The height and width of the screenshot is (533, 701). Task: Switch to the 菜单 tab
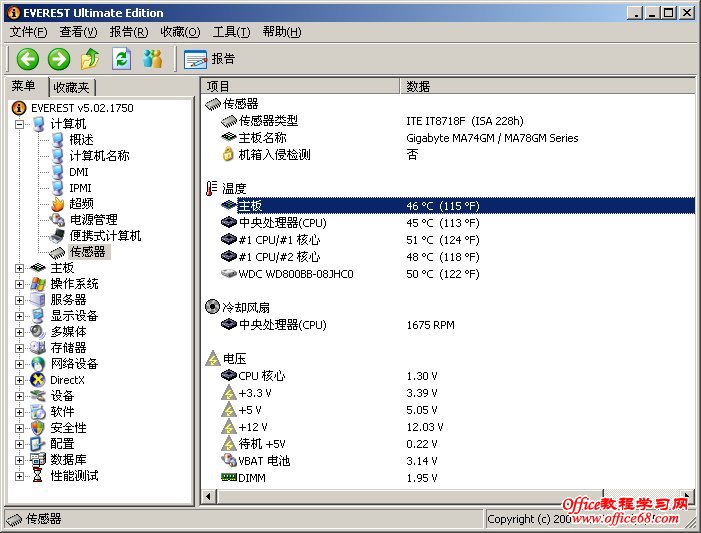tap(25, 85)
